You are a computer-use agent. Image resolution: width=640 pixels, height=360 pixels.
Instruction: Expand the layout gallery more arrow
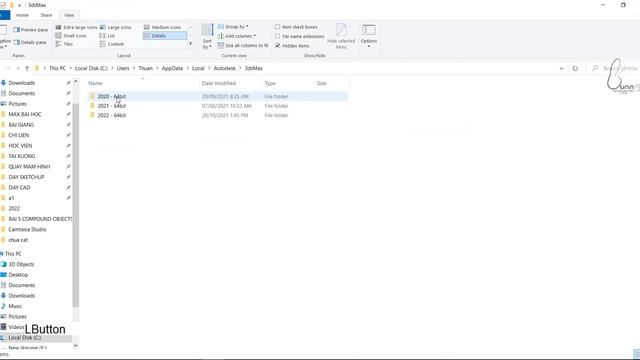tap(190, 44)
